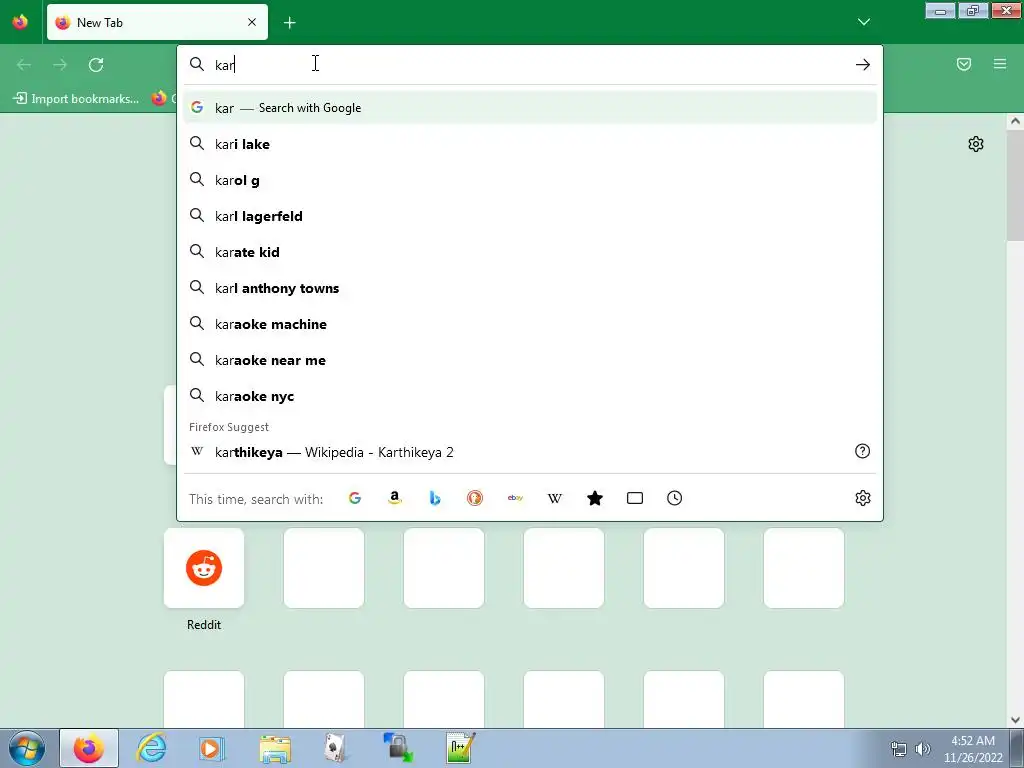Open Windows Explorer folder in taskbar

pos(275,748)
